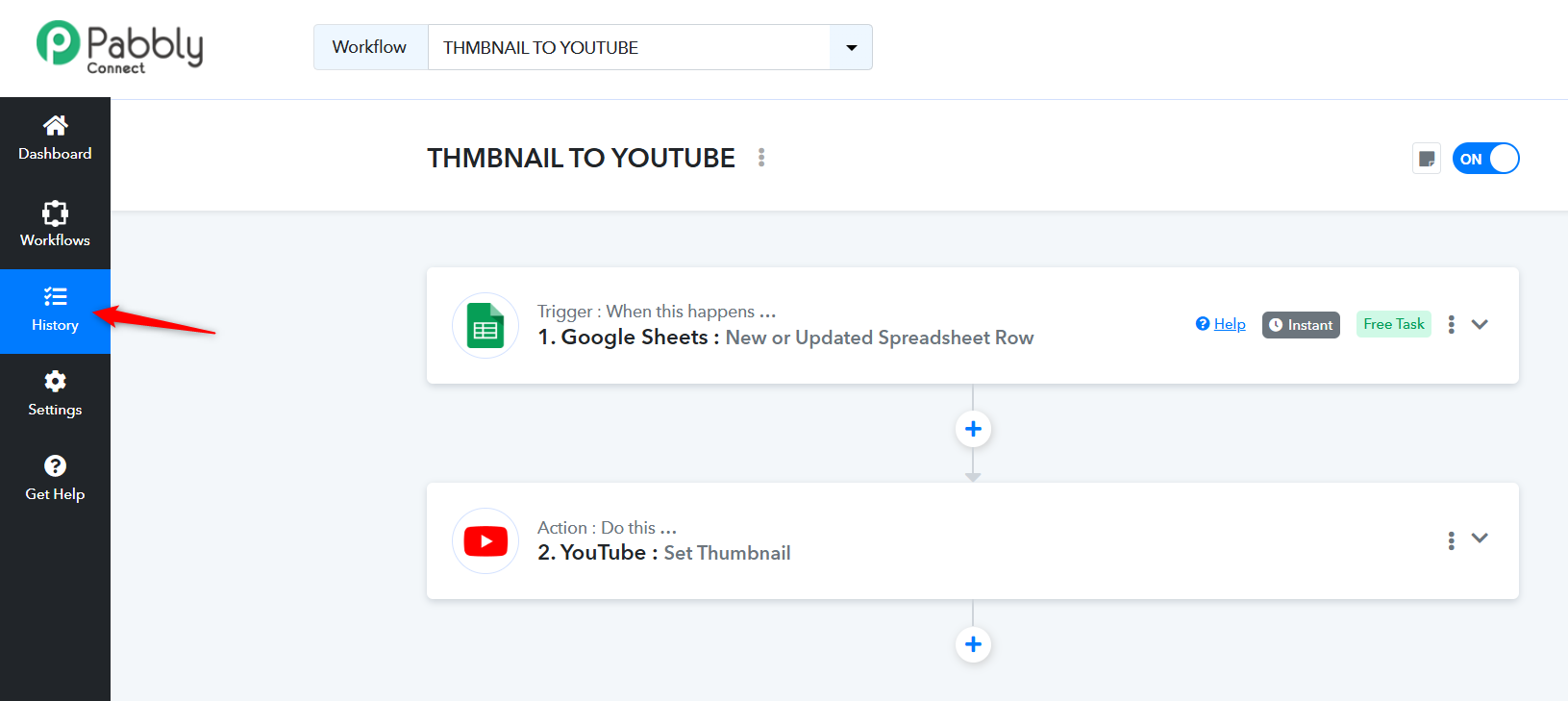
Task: Open the History page in sidebar
Action: pyautogui.click(x=55, y=310)
